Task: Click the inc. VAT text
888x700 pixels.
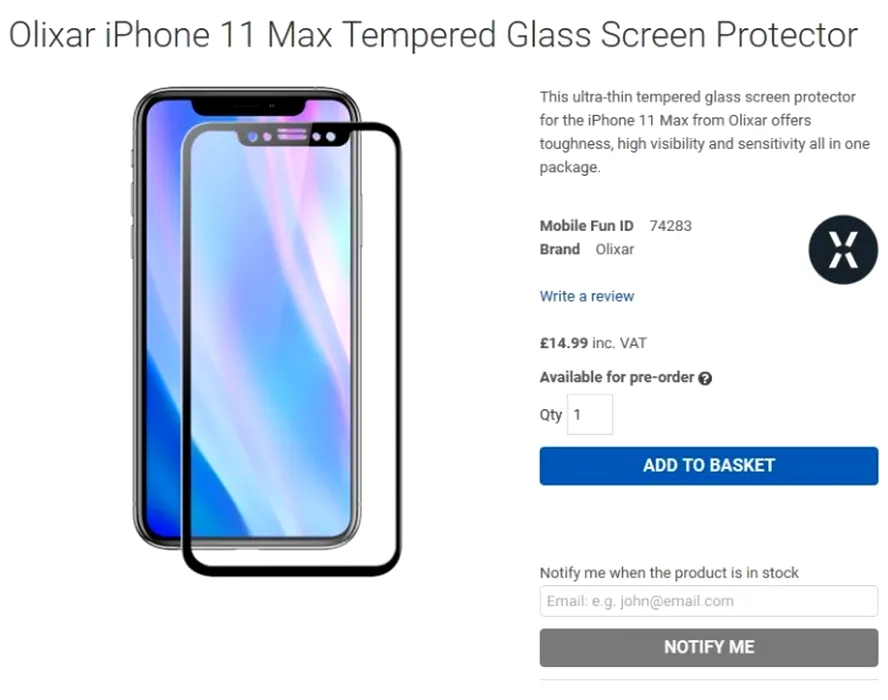Action: coord(619,343)
